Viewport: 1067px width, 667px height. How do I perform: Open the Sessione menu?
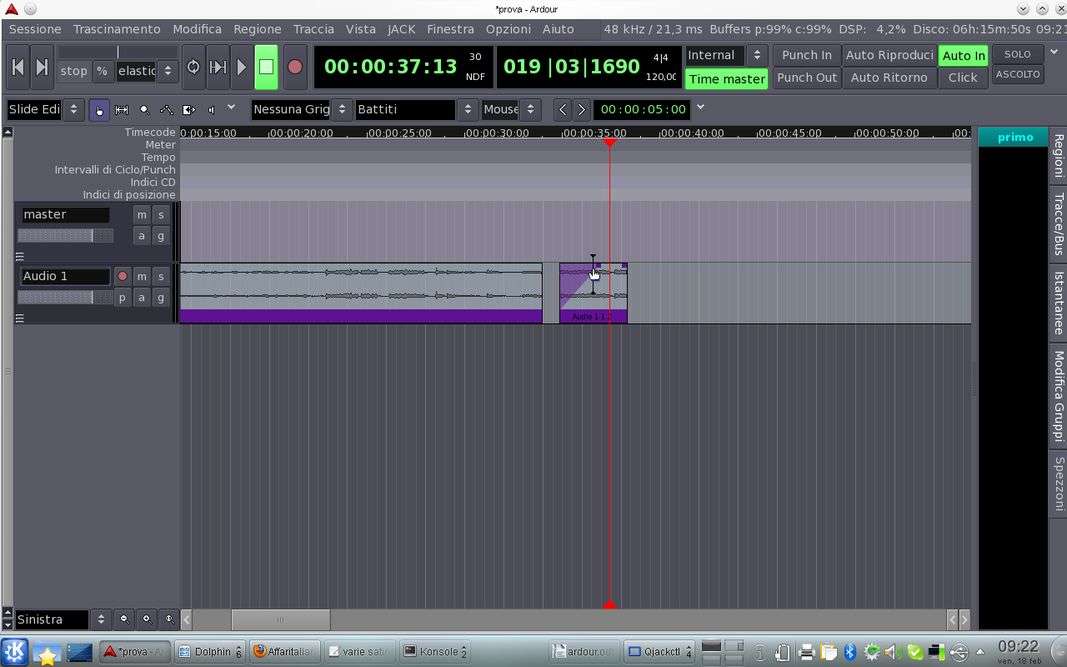pos(35,29)
